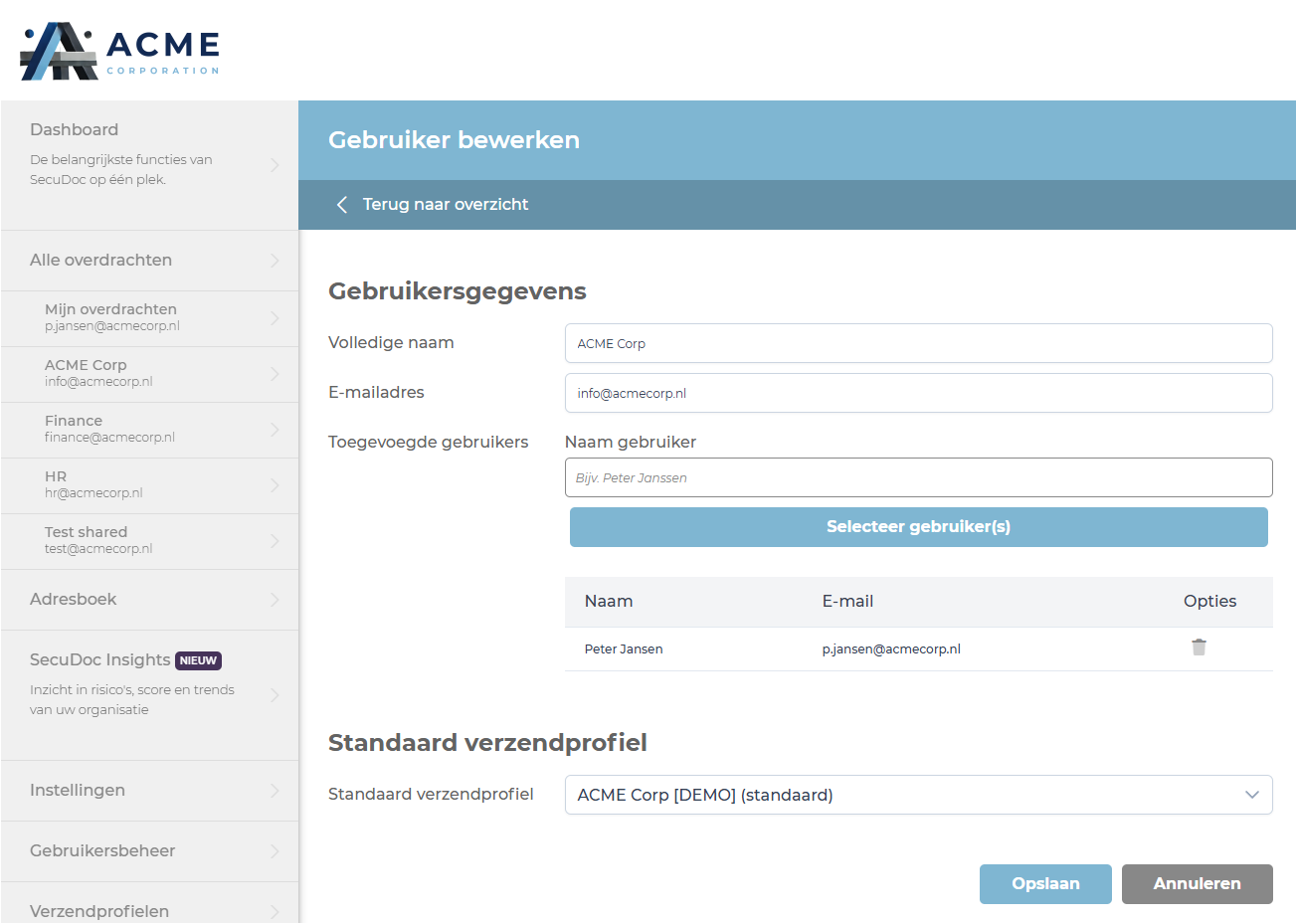Click the chevron on Alle overdrachten row
1297x924 pixels.
pyautogui.click(x=275, y=261)
